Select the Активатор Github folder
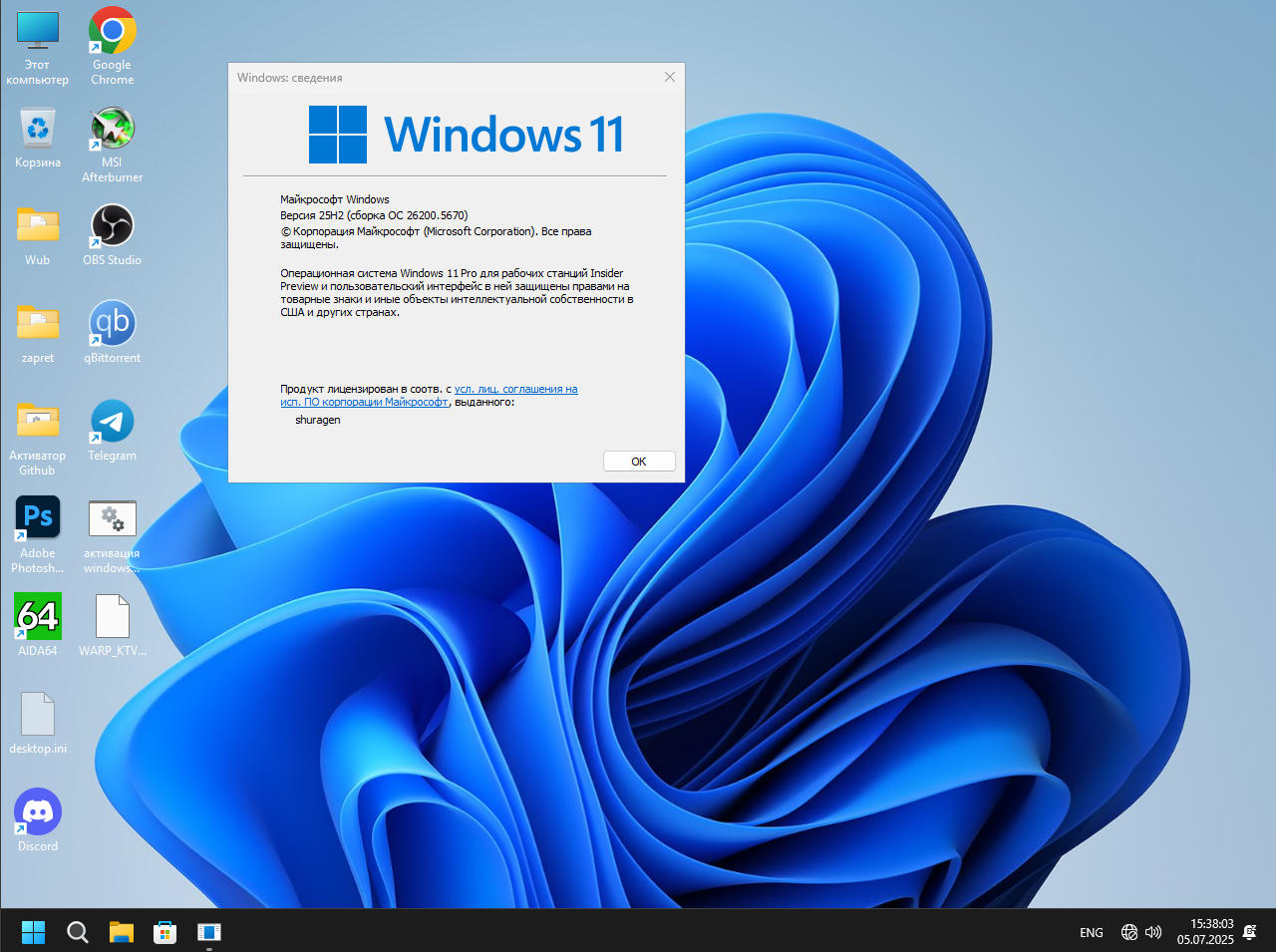Screen dimensions: 1276x952 point(38,439)
